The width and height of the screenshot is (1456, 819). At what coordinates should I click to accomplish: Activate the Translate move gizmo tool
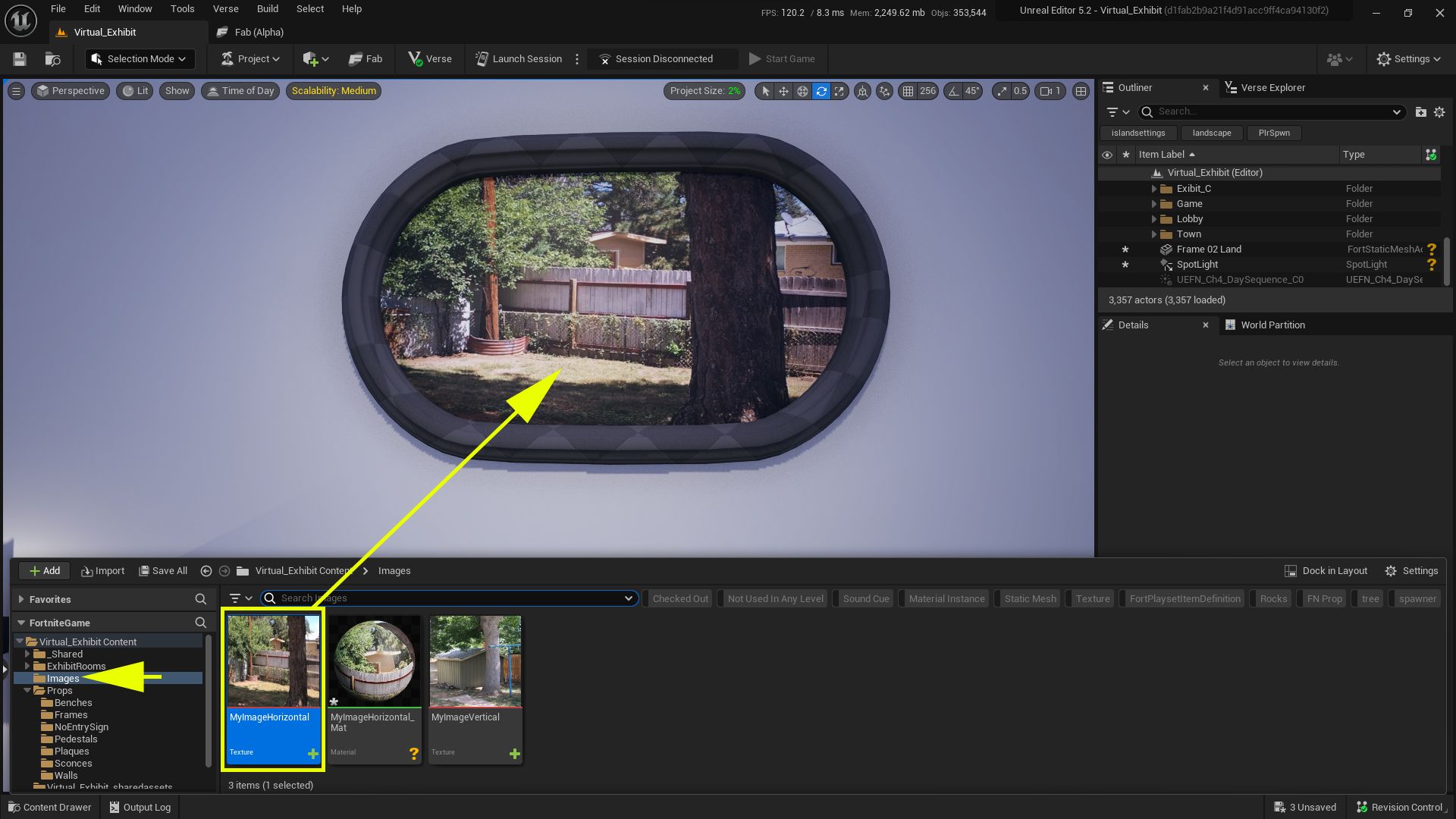(783, 91)
